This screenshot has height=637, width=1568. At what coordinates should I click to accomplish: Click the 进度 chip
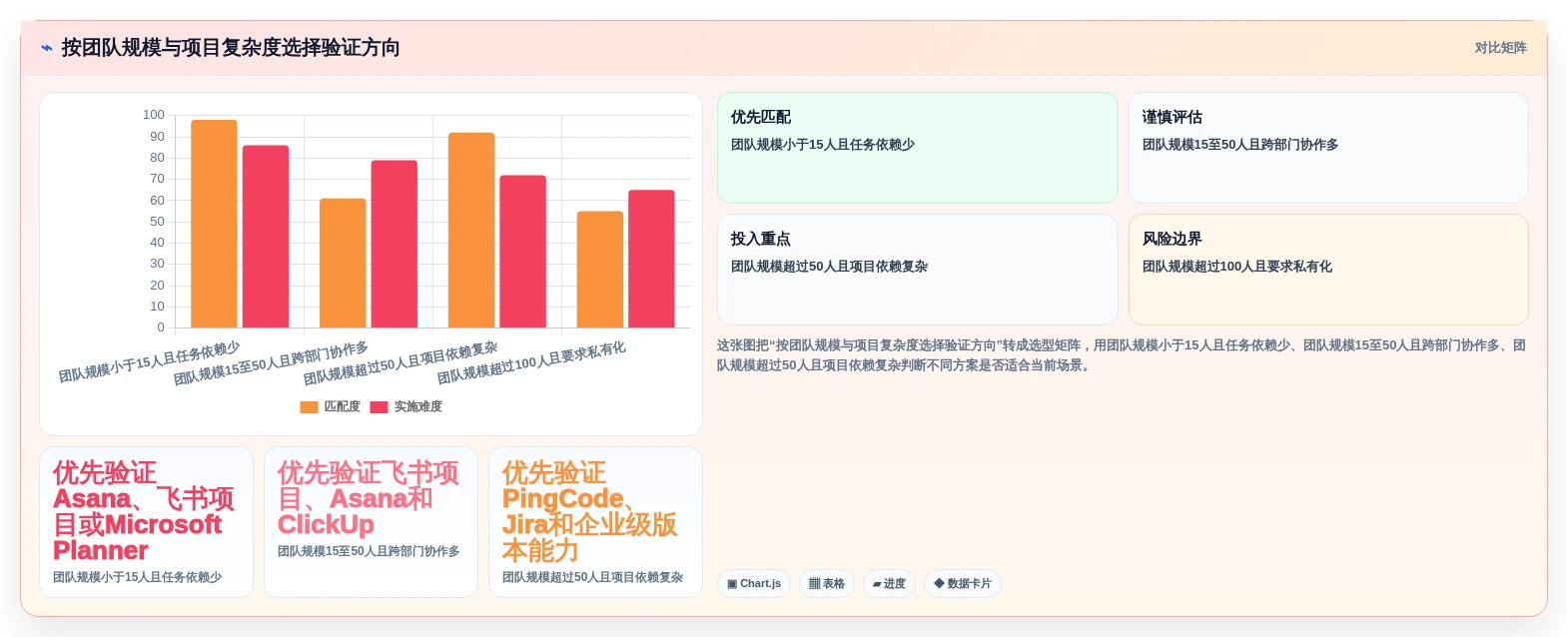click(889, 584)
